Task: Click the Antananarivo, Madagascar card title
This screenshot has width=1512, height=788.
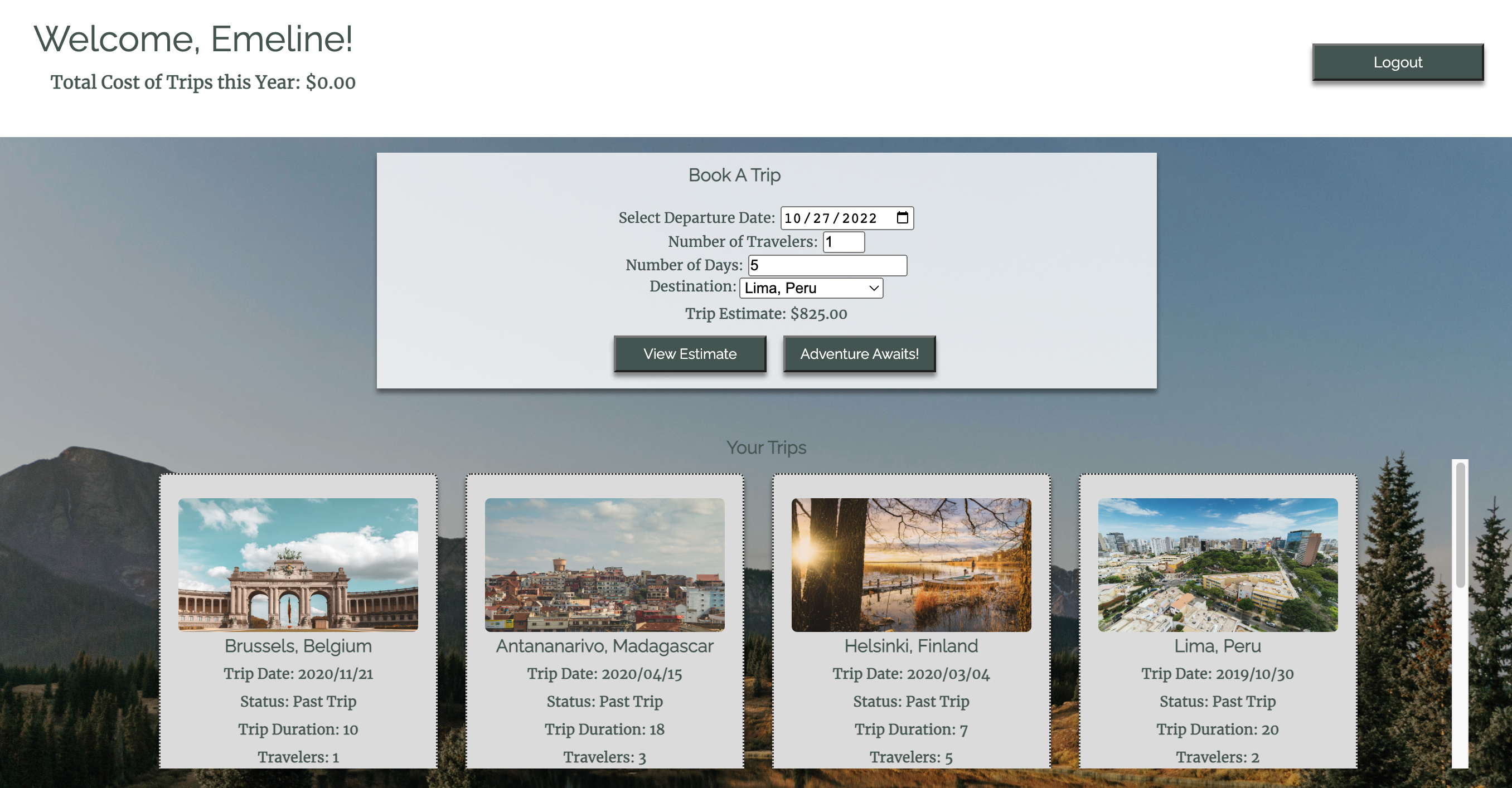Action: click(604, 646)
